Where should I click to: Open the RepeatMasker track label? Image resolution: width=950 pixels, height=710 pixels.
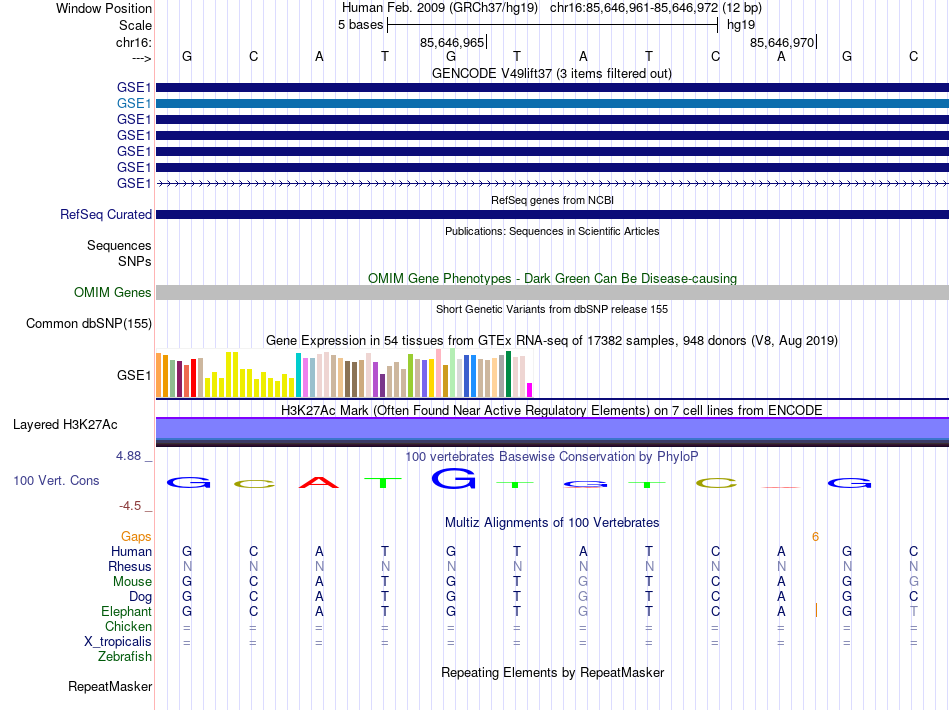click(110, 686)
